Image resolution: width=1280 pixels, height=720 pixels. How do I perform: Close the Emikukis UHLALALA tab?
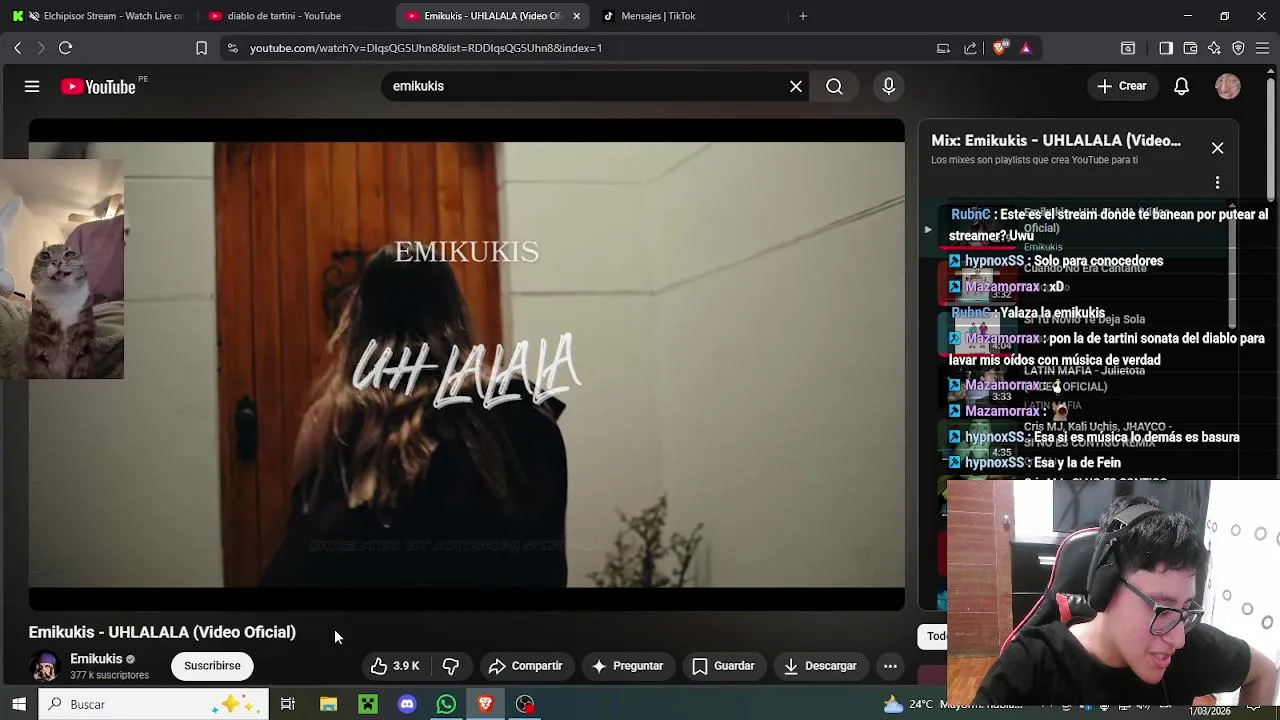[576, 16]
